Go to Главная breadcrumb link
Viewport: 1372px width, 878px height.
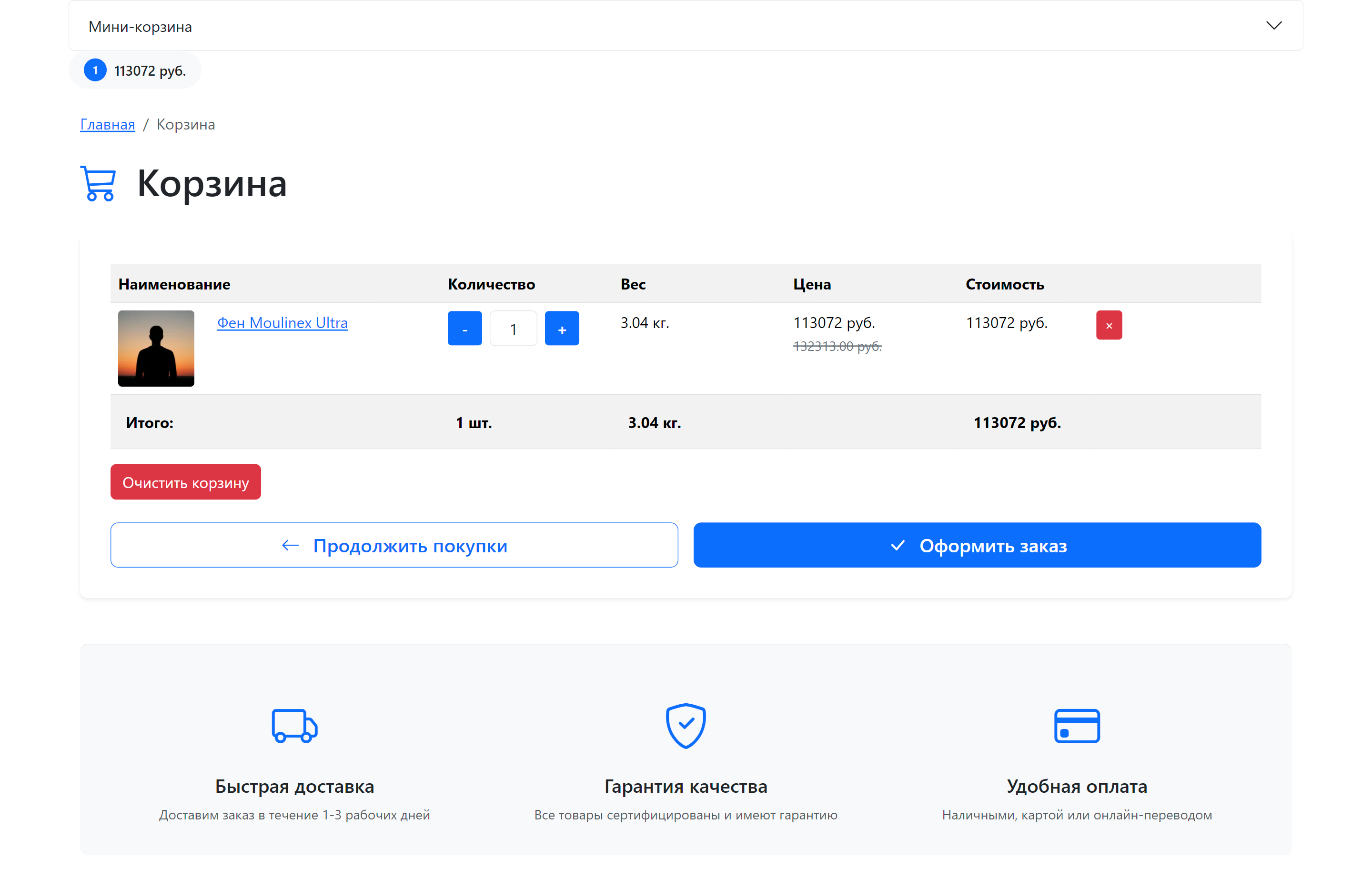(107, 124)
